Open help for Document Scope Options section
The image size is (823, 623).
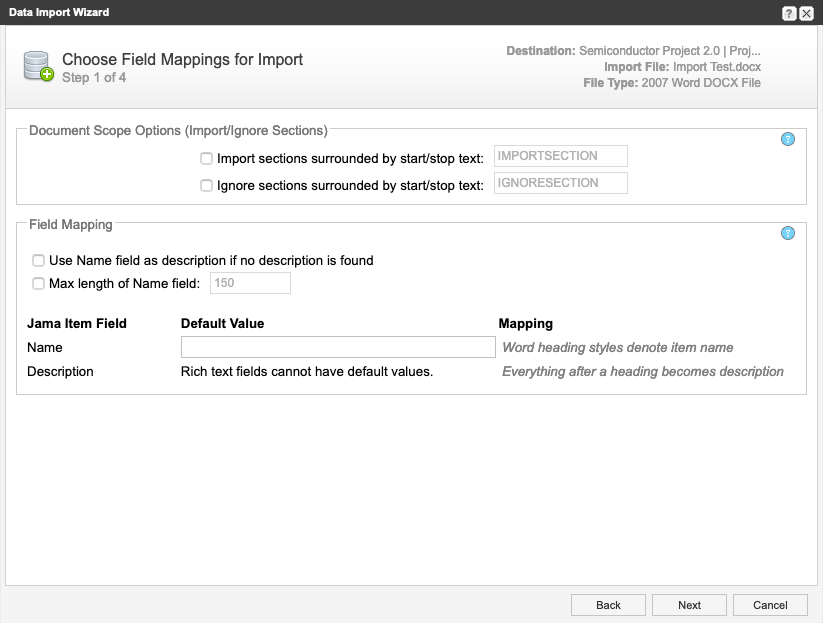point(787,139)
